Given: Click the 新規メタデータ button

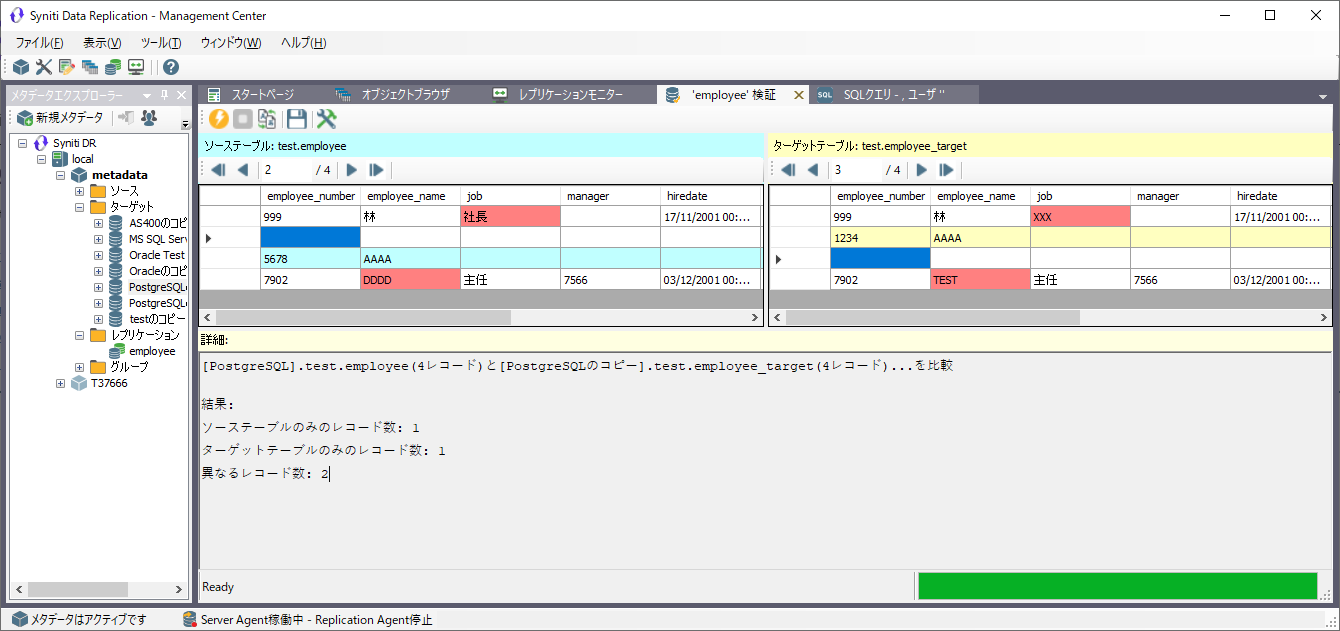Looking at the screenshot, I should point(60,118).
